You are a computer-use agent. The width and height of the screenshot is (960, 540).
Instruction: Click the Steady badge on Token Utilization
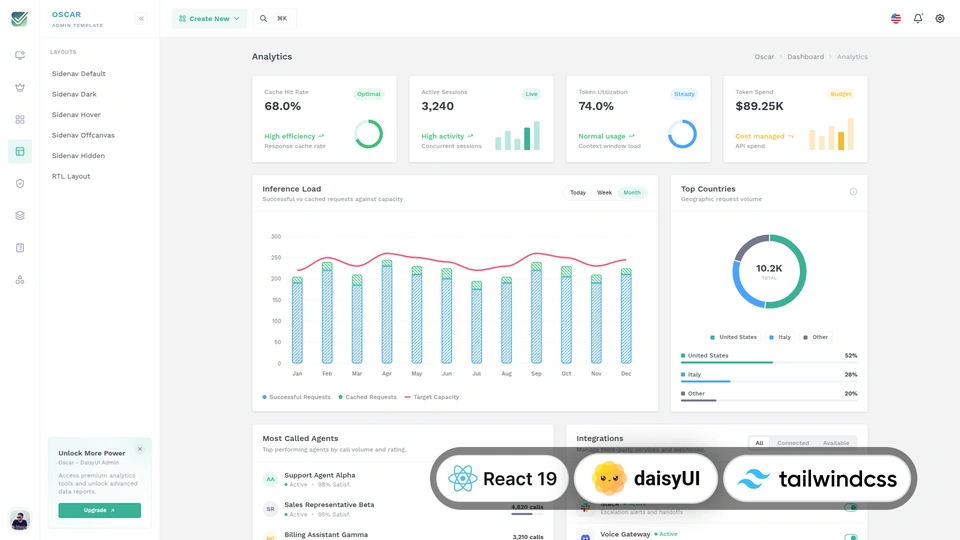point(684,94)
